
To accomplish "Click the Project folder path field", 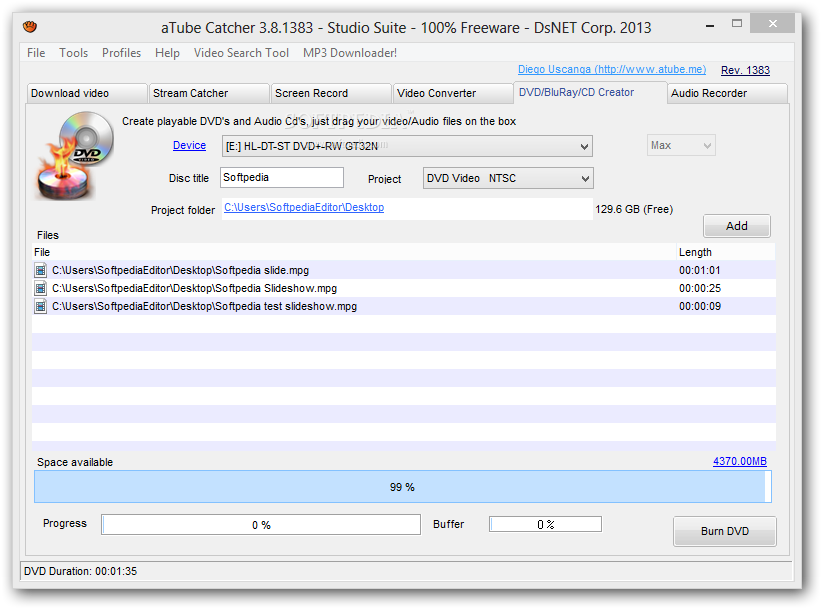I will (407, 209).
